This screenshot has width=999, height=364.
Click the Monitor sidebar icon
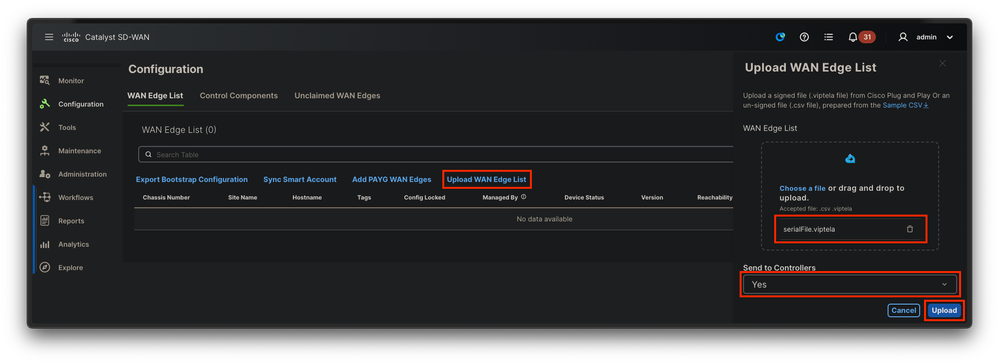click(x=45, y=80)
